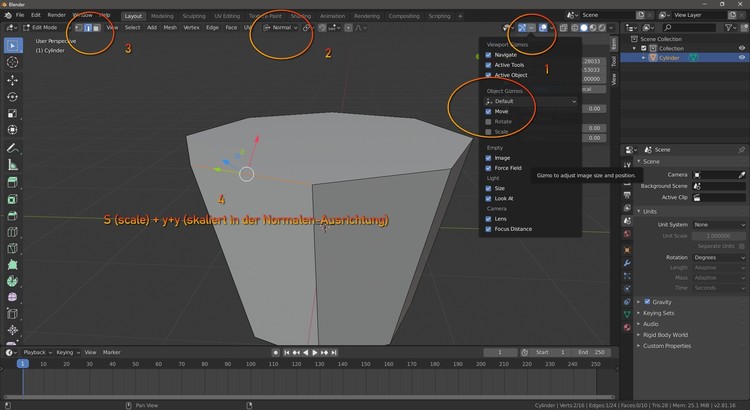Open the Keying popover in the timeline
The image size is (750, 410).
coord(66,353)
